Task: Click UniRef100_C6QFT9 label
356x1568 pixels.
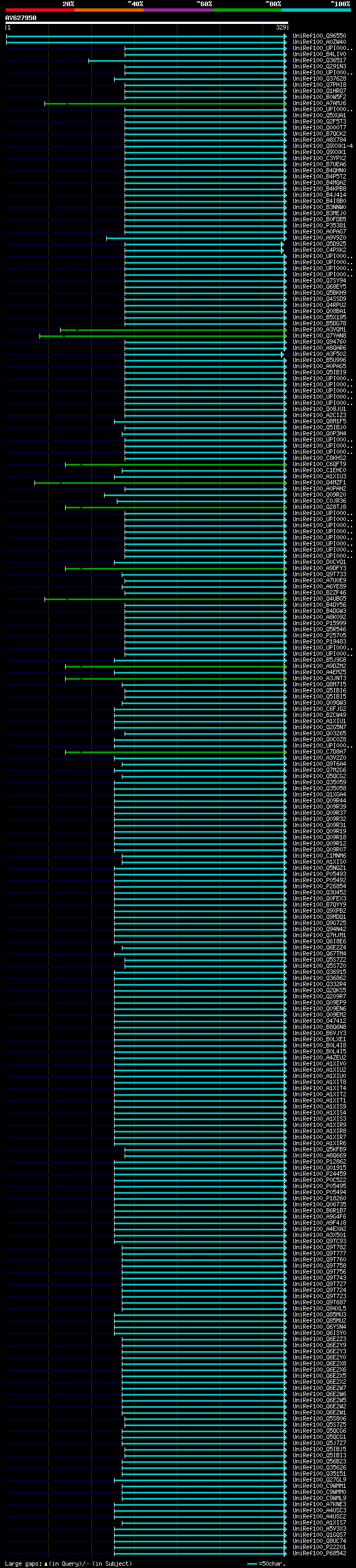Action: point(319,464)
